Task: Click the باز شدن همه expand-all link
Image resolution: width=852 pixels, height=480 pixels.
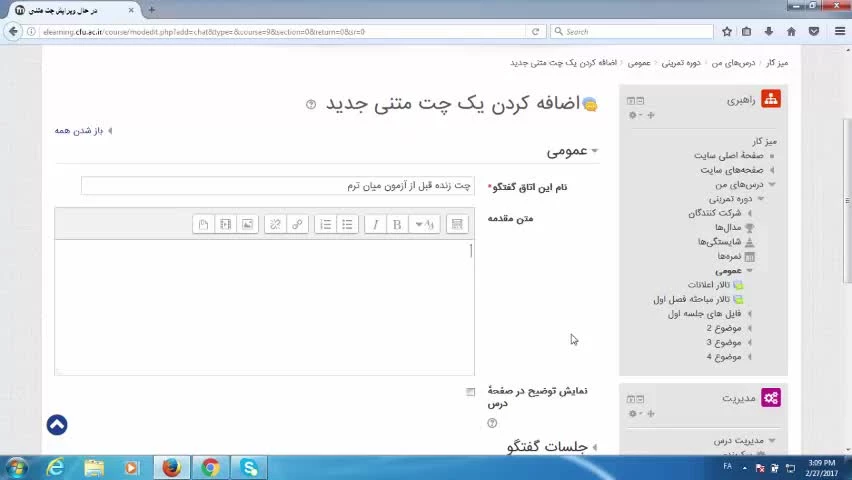Action: pos(79,131)
